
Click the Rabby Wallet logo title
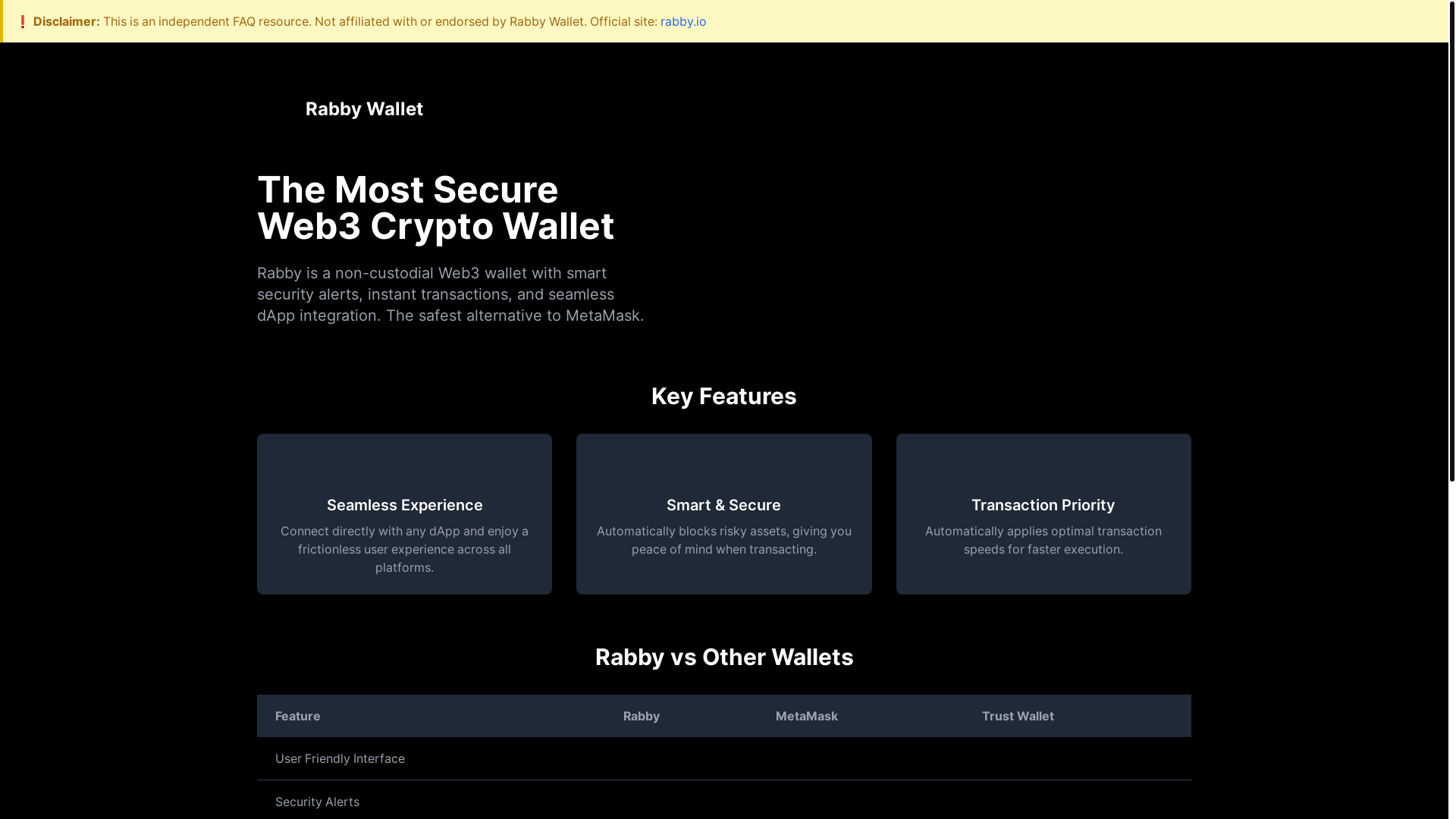click(x=364, y=109)
